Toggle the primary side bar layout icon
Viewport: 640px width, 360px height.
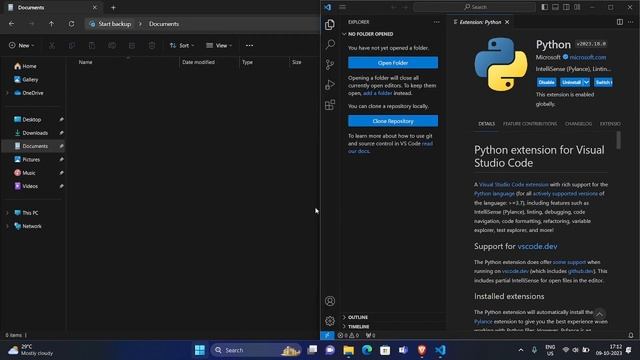click(544, 7)
